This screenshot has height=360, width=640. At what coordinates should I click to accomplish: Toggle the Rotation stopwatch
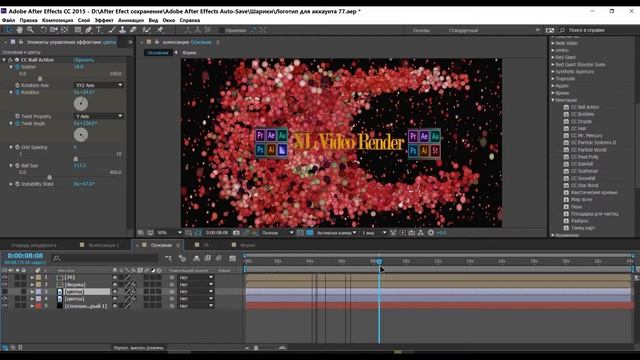point(17,92)
